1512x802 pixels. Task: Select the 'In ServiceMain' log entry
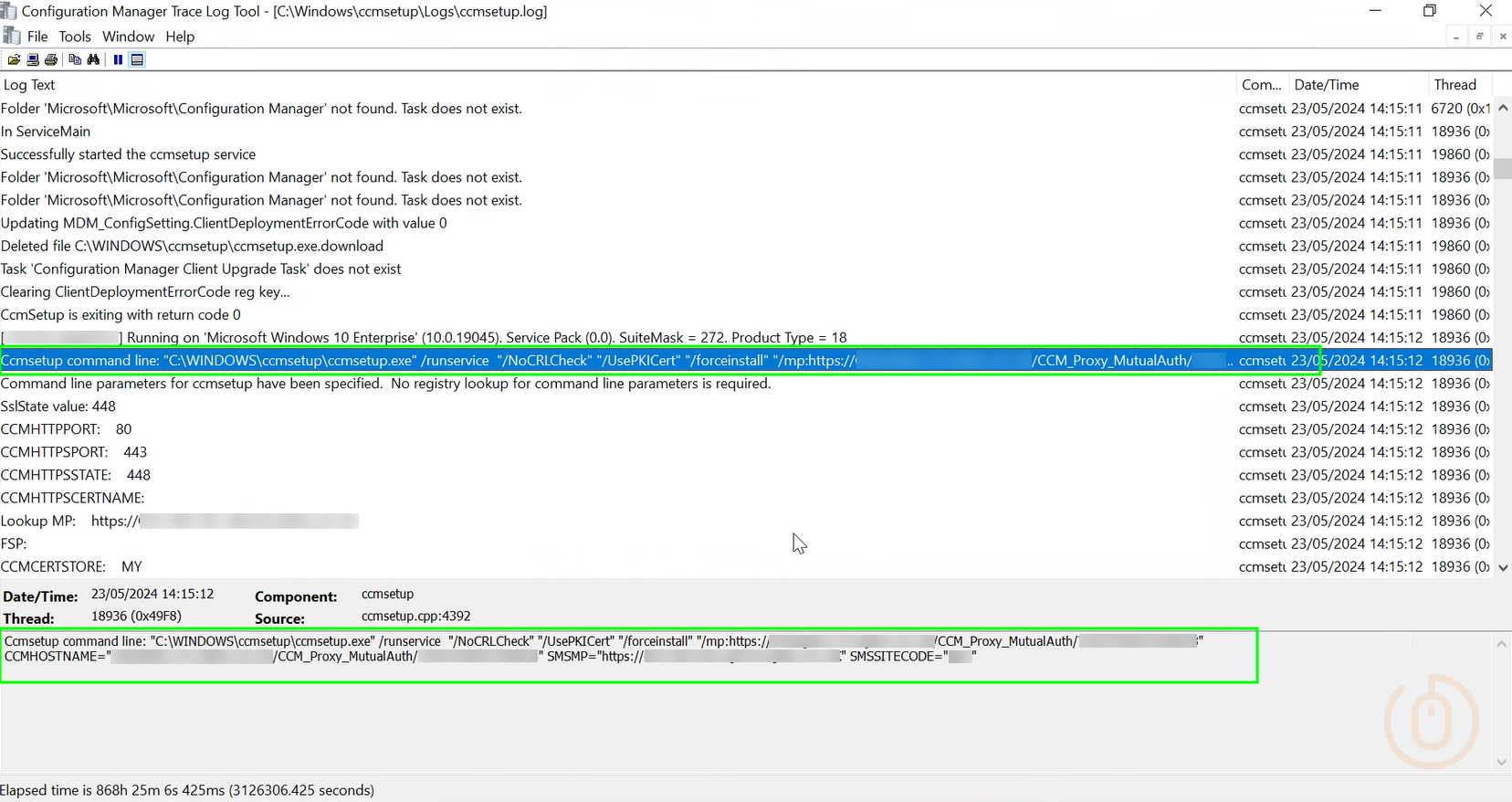(x=46, y=132)
